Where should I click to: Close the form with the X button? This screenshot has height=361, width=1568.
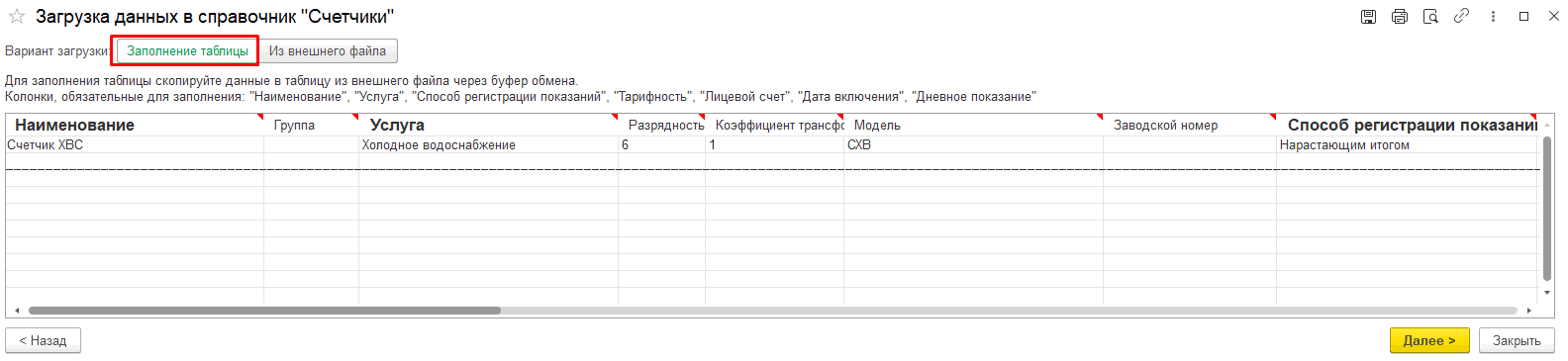coord(1554,17)
